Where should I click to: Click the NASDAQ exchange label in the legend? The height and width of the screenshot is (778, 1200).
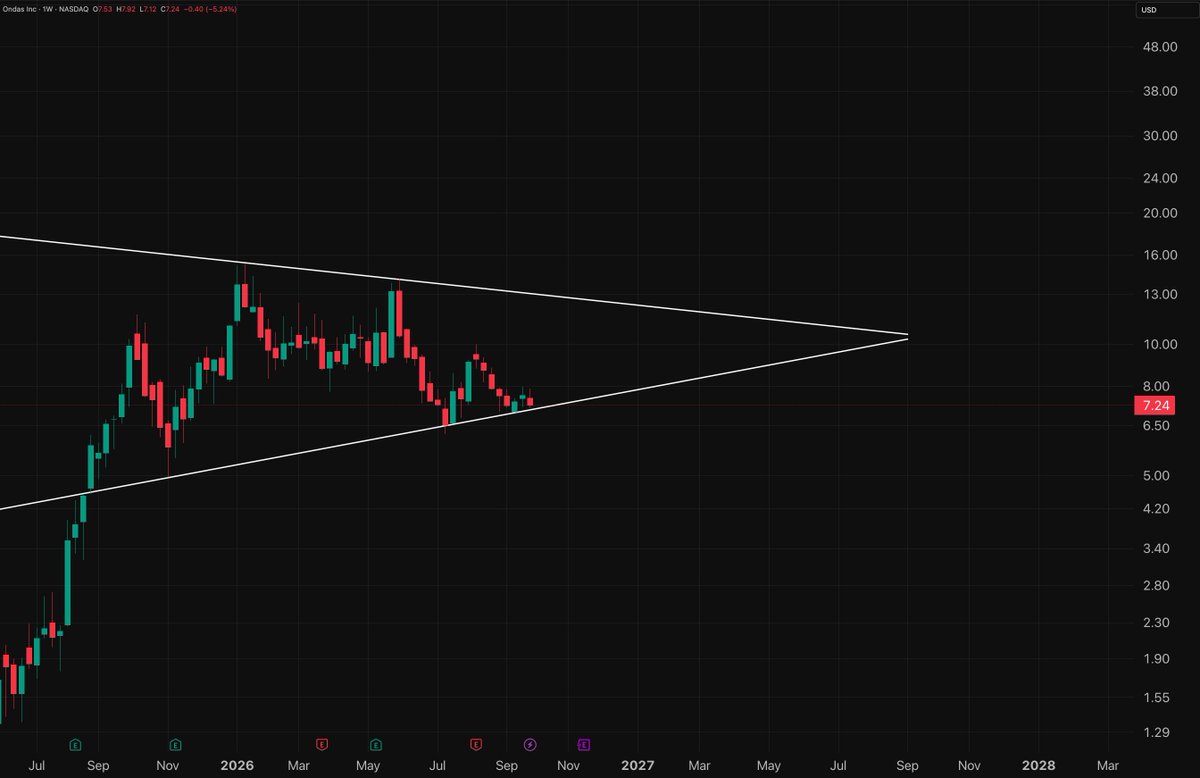point(75,9)
